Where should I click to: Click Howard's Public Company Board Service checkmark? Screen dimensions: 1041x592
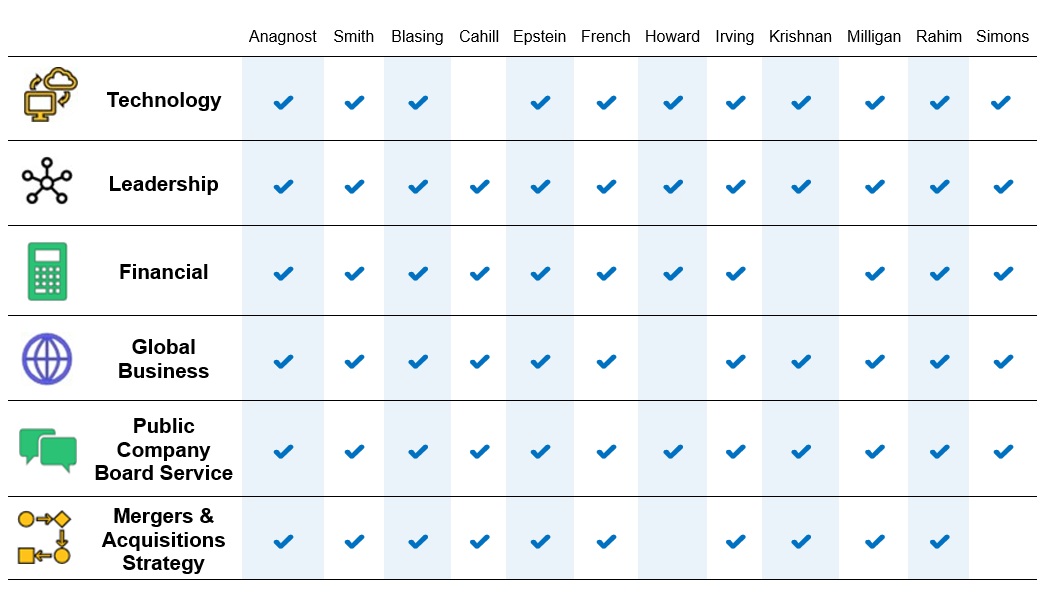(672, 451)
